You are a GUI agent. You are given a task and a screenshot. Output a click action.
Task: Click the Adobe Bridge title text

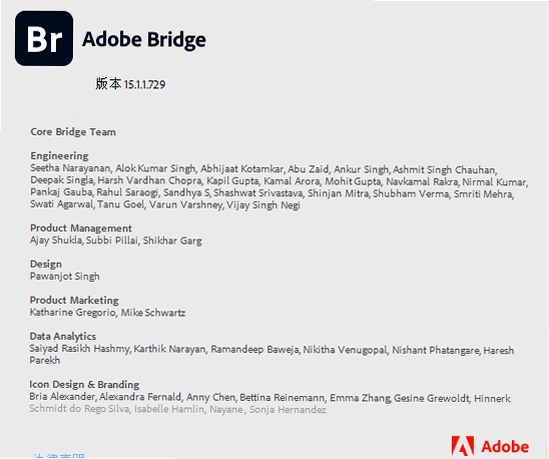tap(144, 40)
